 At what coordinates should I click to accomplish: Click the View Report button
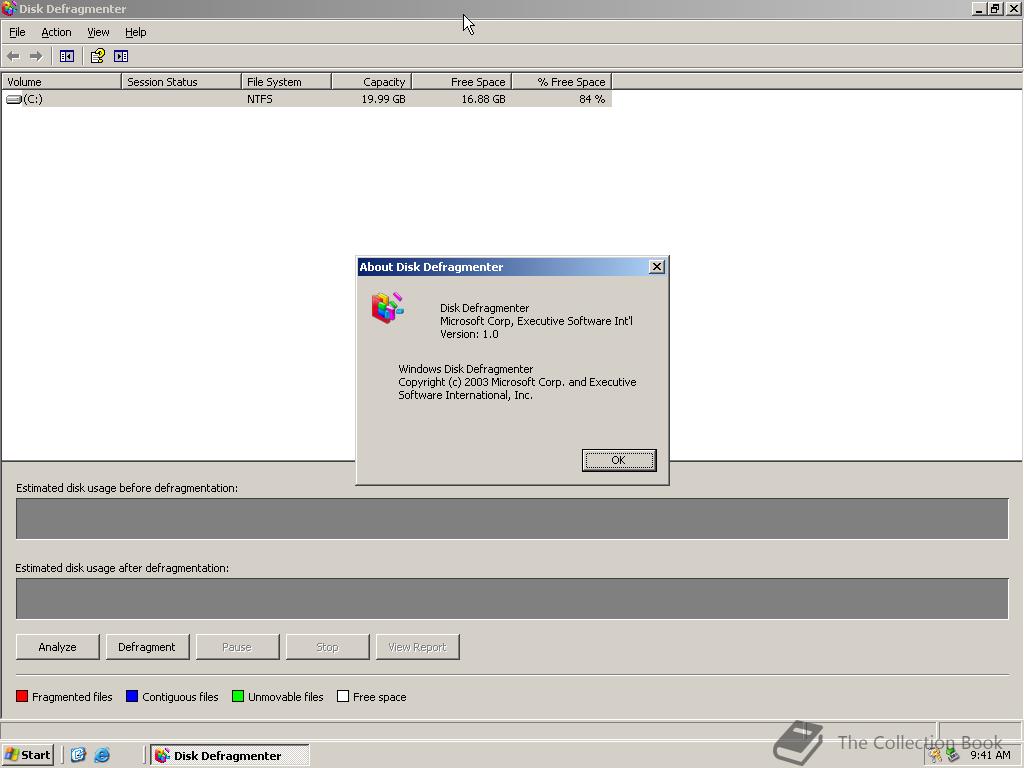pyautogui.click(x=417, y=647)
